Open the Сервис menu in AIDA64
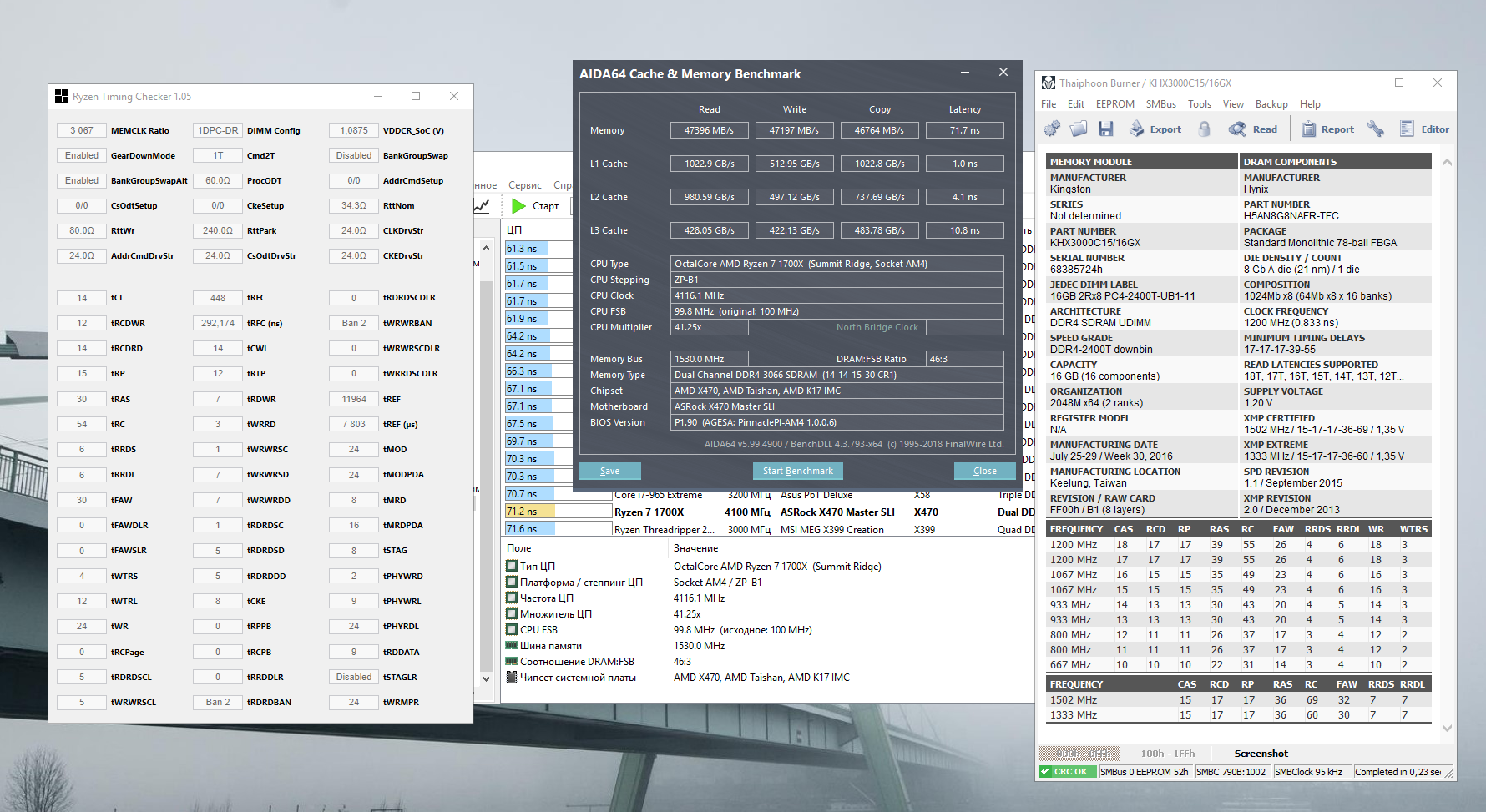The width and height of the screenshot is (1486, 812). click(524, 185)
